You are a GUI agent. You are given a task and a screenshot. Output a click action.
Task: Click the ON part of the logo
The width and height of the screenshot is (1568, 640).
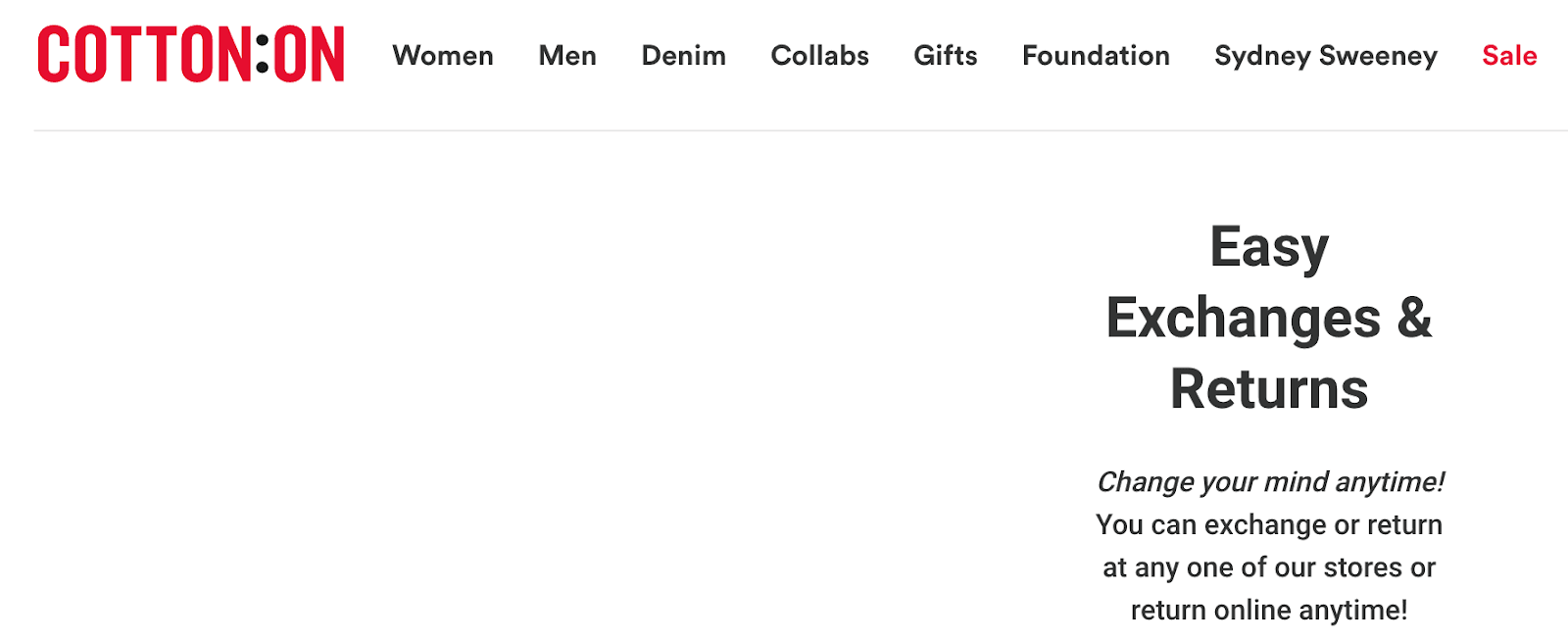pos(309,55)
